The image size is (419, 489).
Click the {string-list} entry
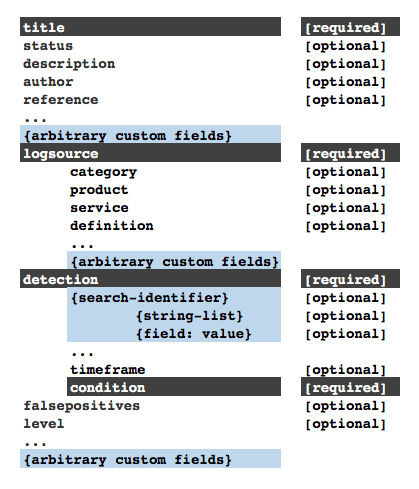coord(189,316)
